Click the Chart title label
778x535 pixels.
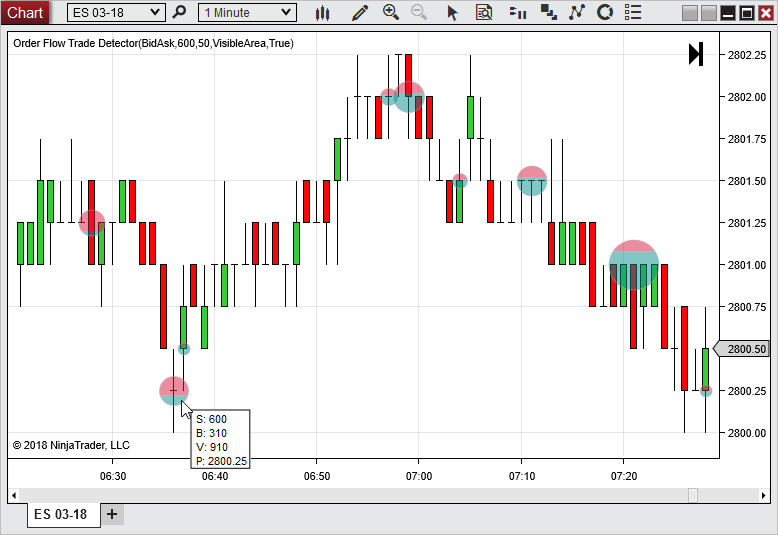(x=25, y=13)
